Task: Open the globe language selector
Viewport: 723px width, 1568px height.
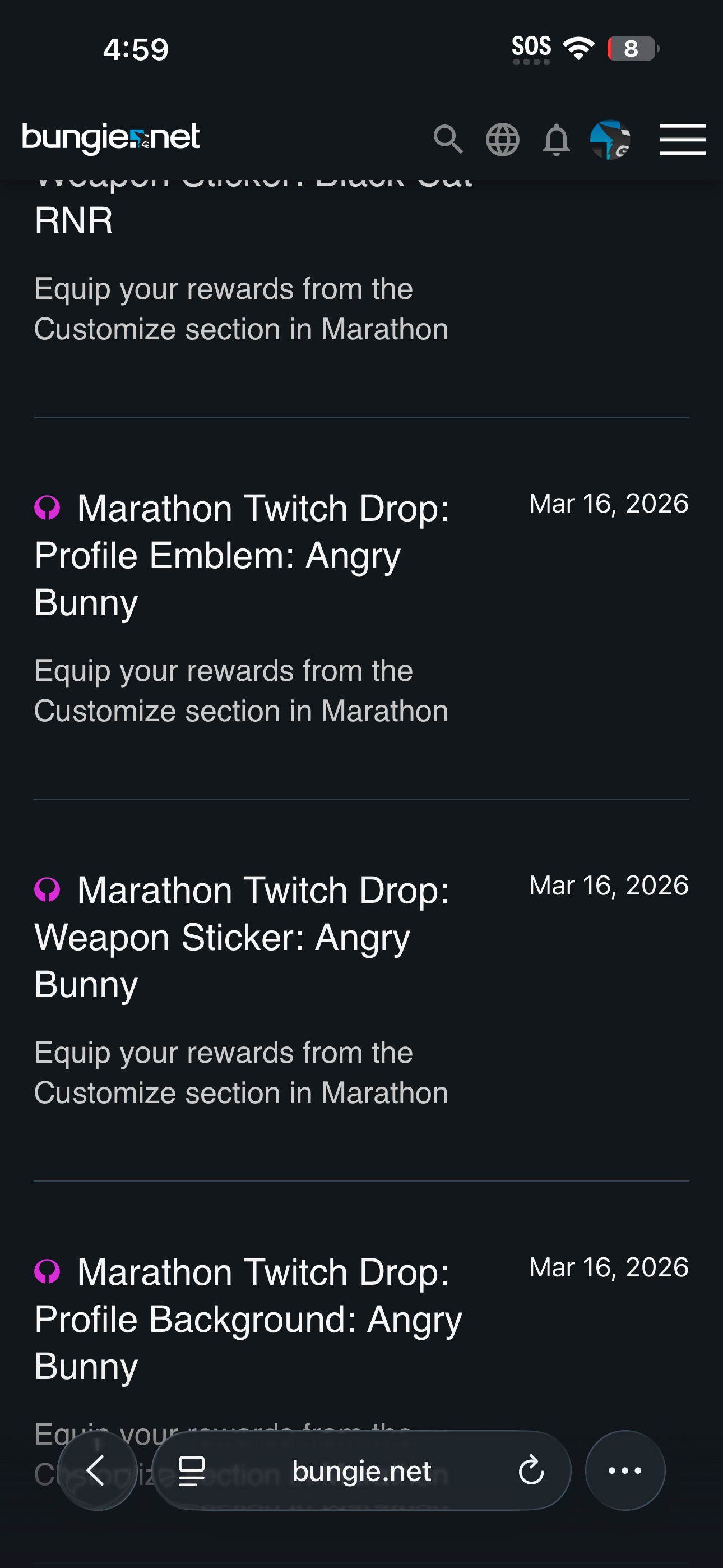Action: coord(502,140)
